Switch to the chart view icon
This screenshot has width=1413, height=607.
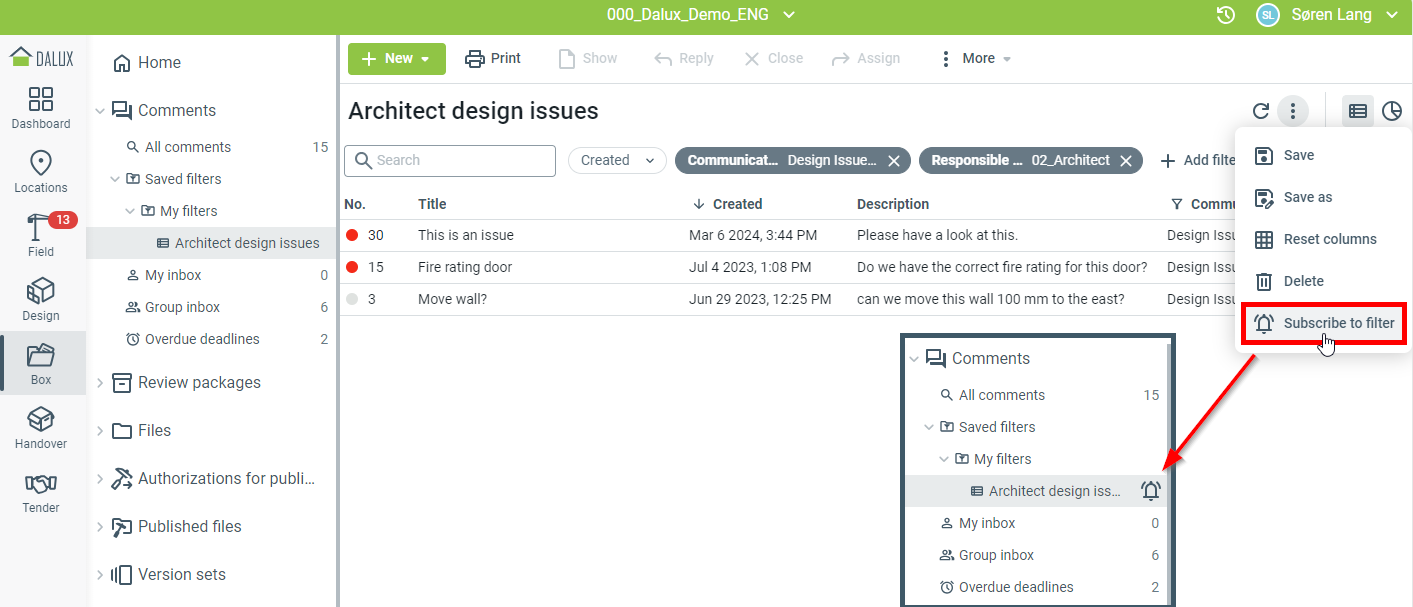coord(1391,111)
